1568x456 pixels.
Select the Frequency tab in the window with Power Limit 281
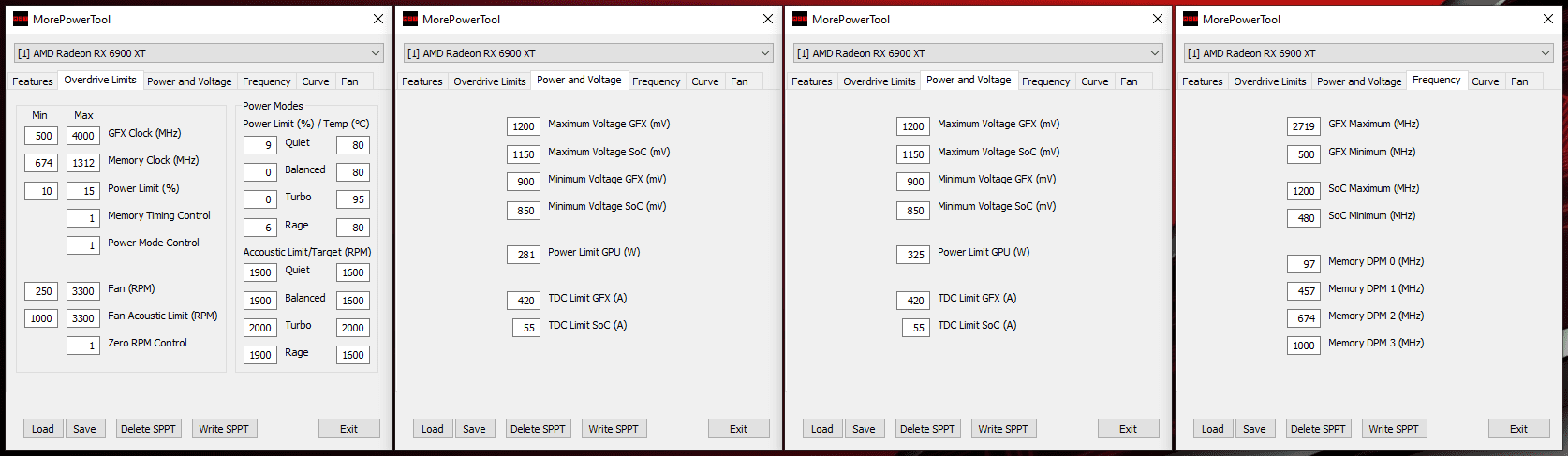coord(656,81)
